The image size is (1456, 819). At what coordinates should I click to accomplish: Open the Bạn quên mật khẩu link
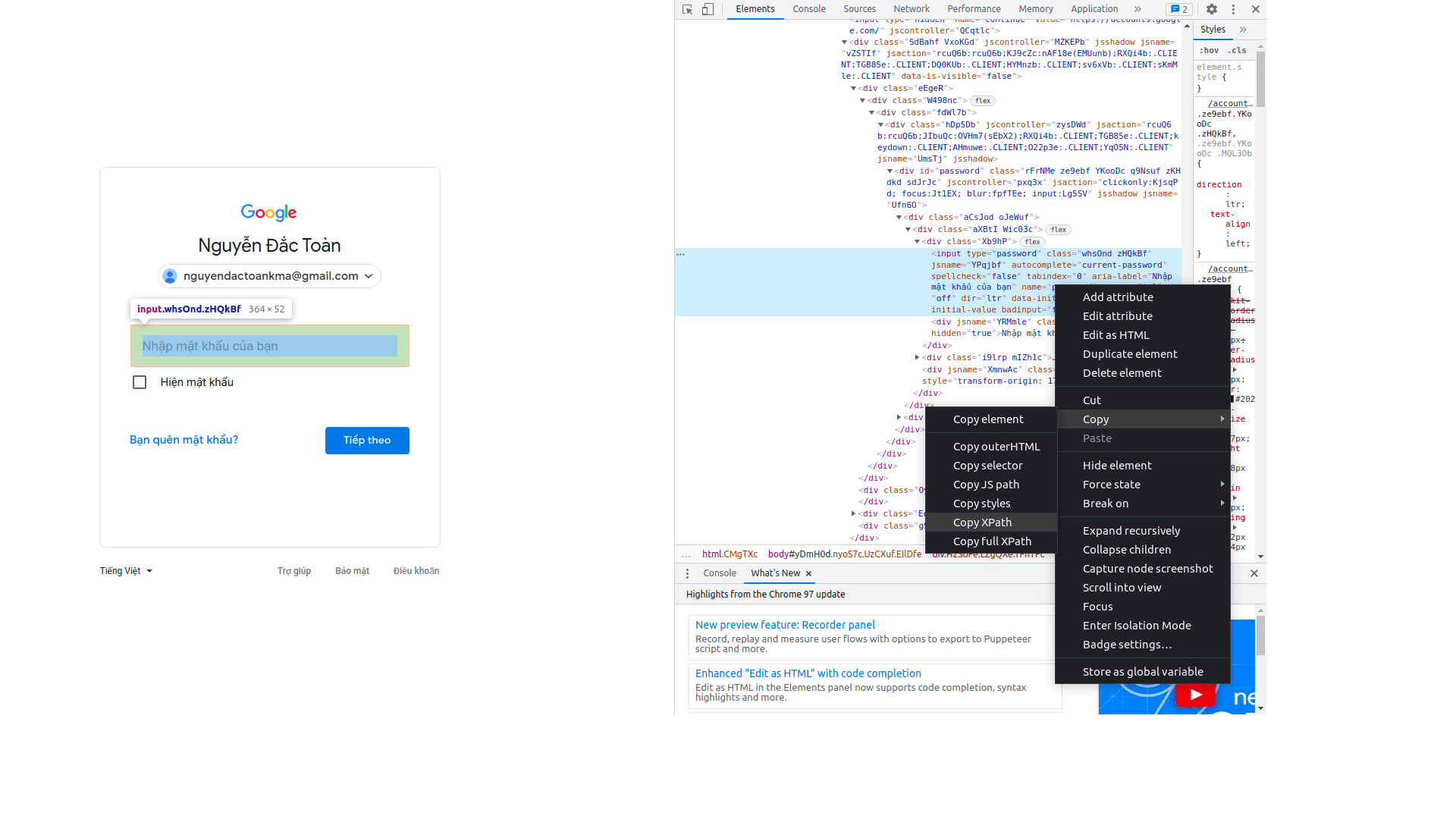[184, 440]
